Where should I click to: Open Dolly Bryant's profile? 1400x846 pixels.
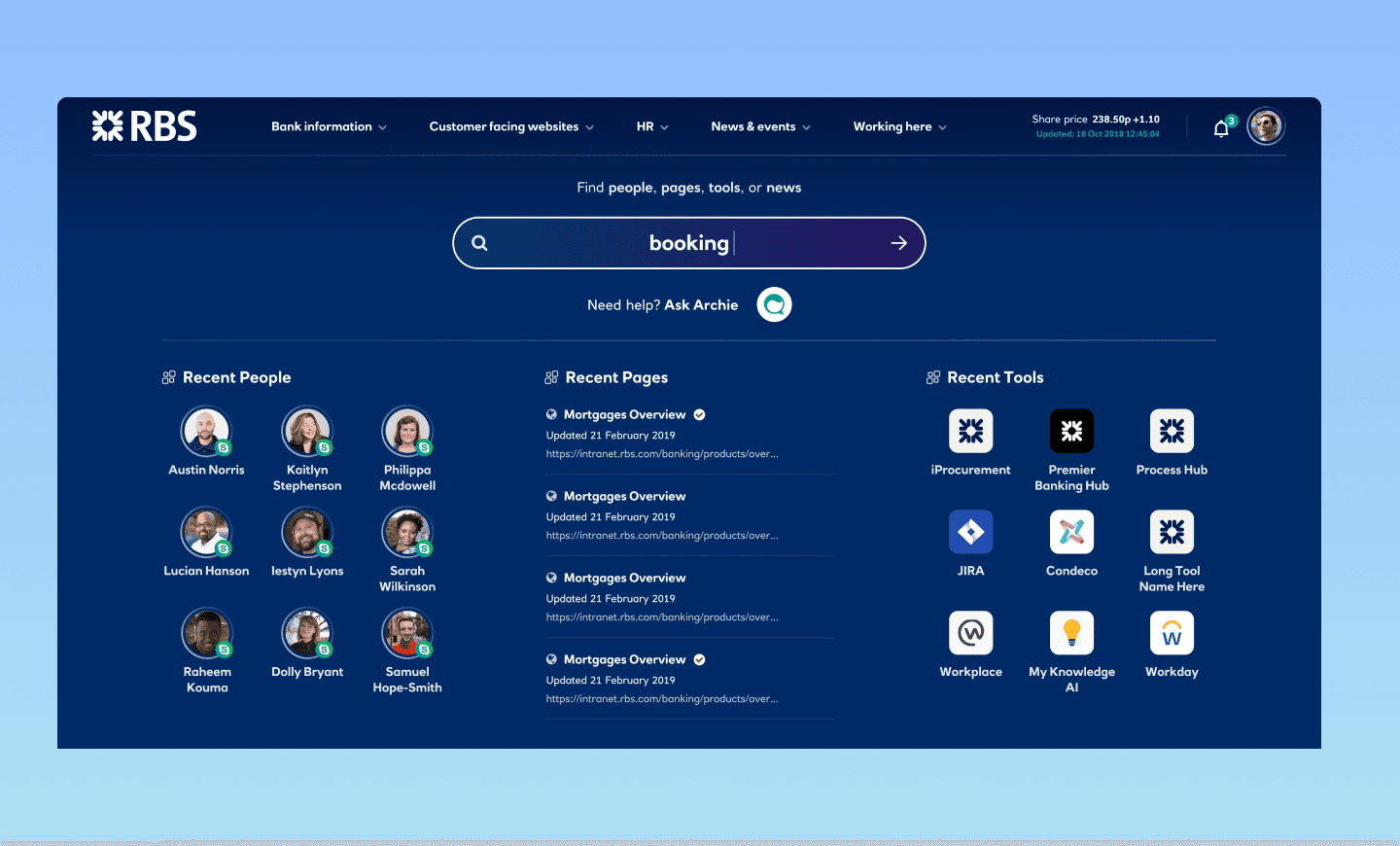307,633
